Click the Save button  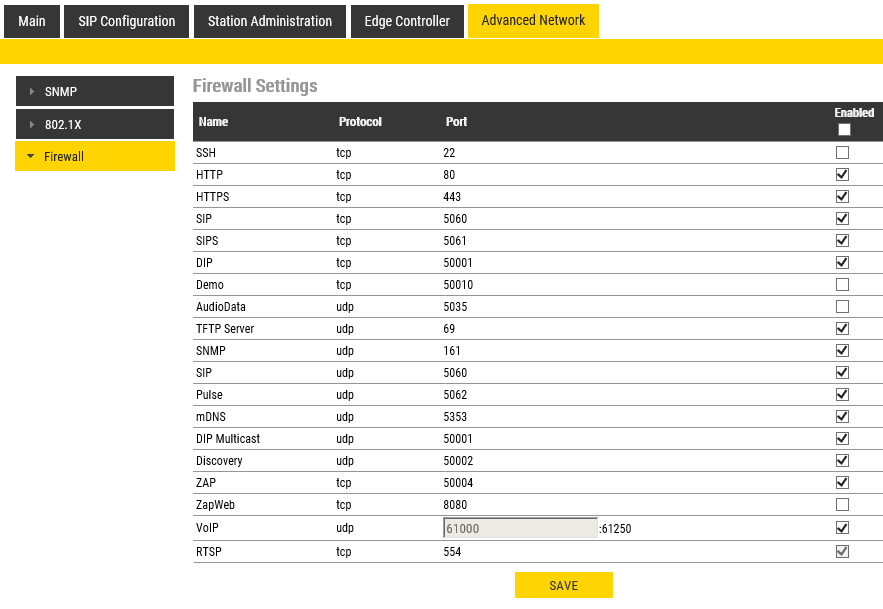tap(563, 586)
